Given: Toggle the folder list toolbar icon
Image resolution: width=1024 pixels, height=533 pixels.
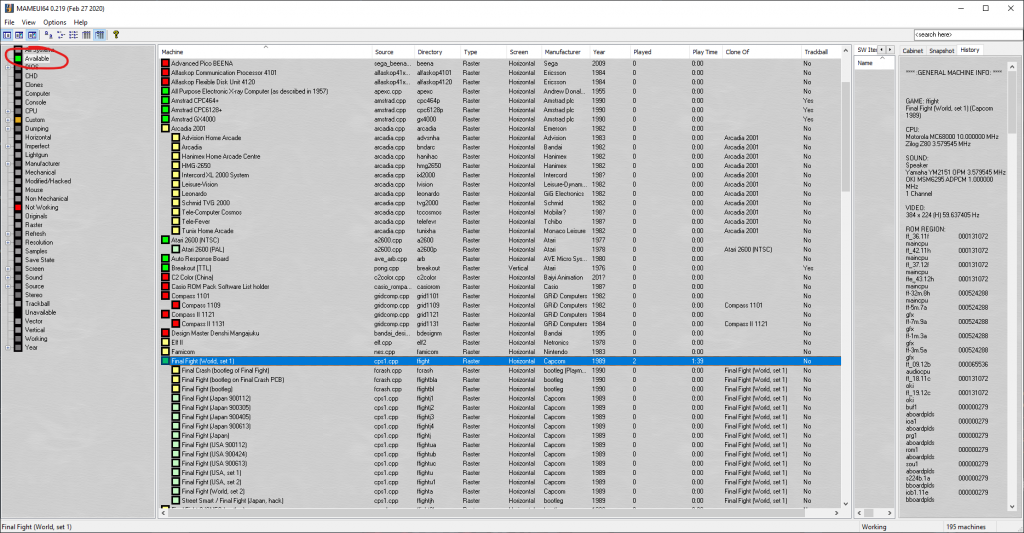Looking at the screenshot, I should point(8,34).
